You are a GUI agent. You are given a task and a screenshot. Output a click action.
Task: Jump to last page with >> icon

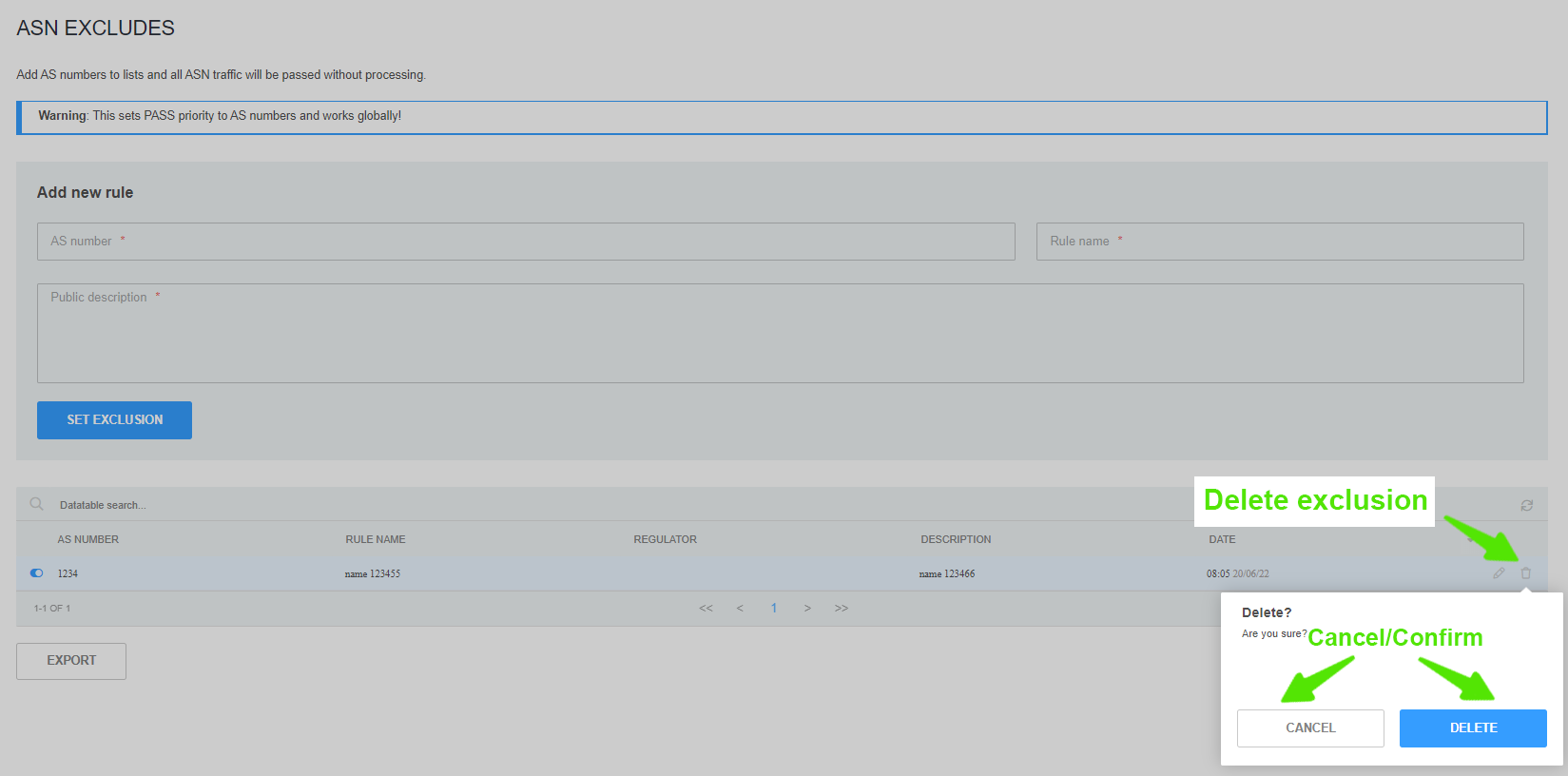[x=842, y=609]
